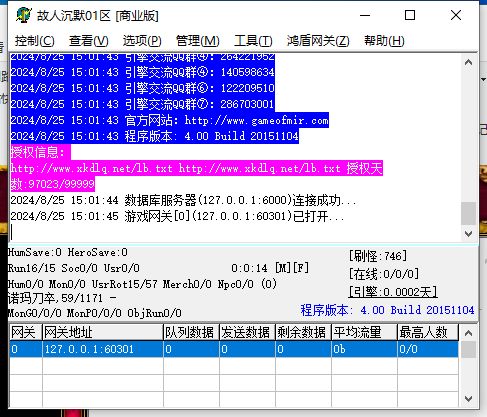Viewport: 487px width, 417px height.
Task: Click the Run16/15 Soc0/0 Usr0/0 status text
Action: pyautogui.click(x=74, y=268)
